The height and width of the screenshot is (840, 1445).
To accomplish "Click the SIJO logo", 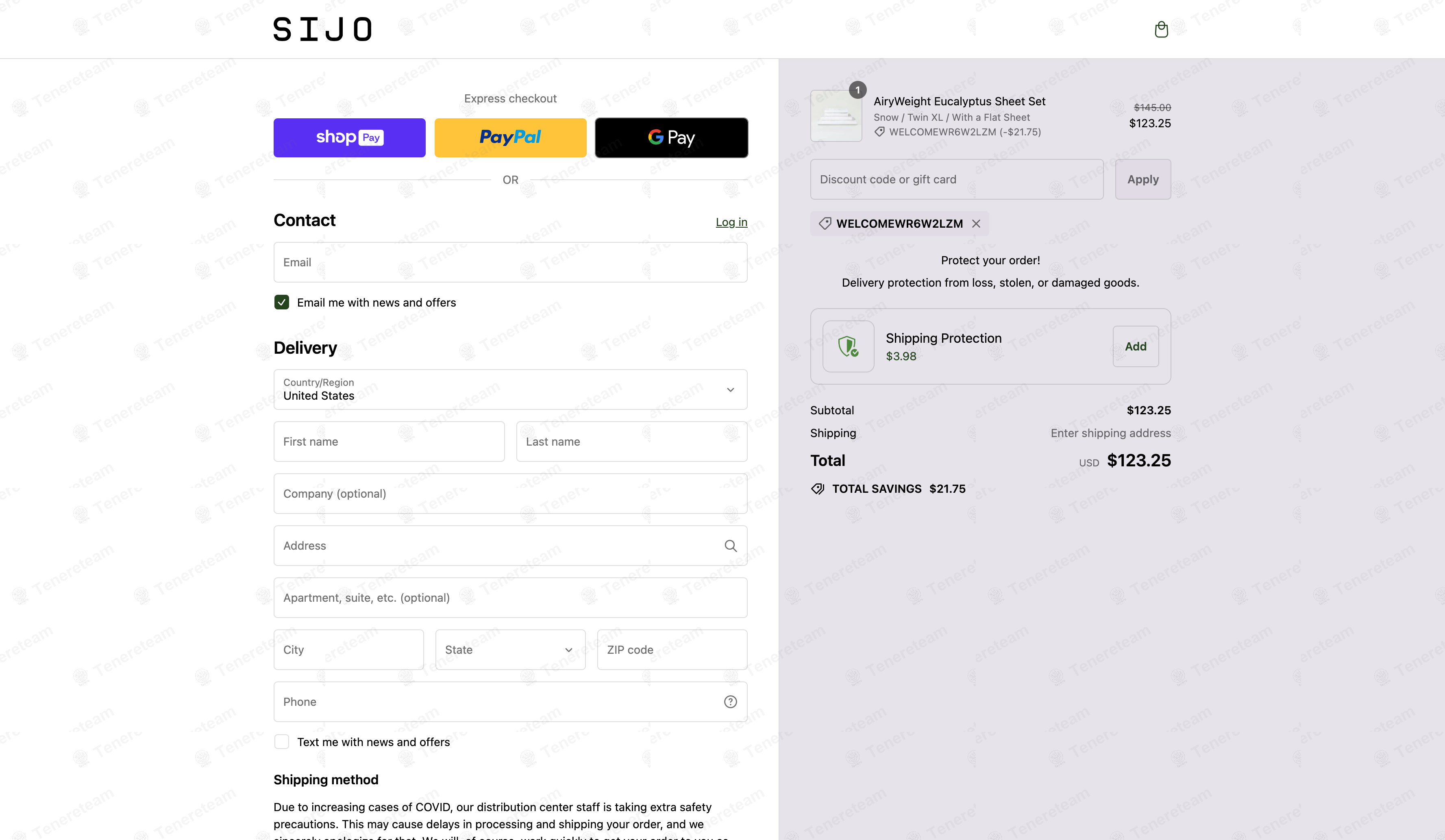I will click(323, 29).
